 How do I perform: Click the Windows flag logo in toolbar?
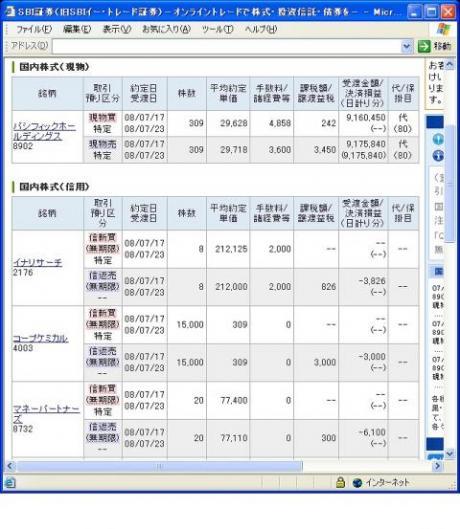pos(443,29)
